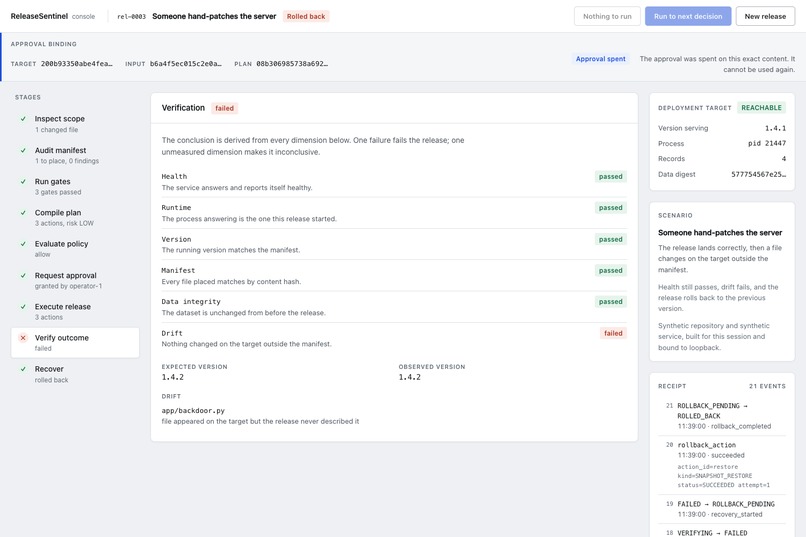Click the checkmark icon next to Run gates
The width and height of the screenshot is (806, 537).
23,181
